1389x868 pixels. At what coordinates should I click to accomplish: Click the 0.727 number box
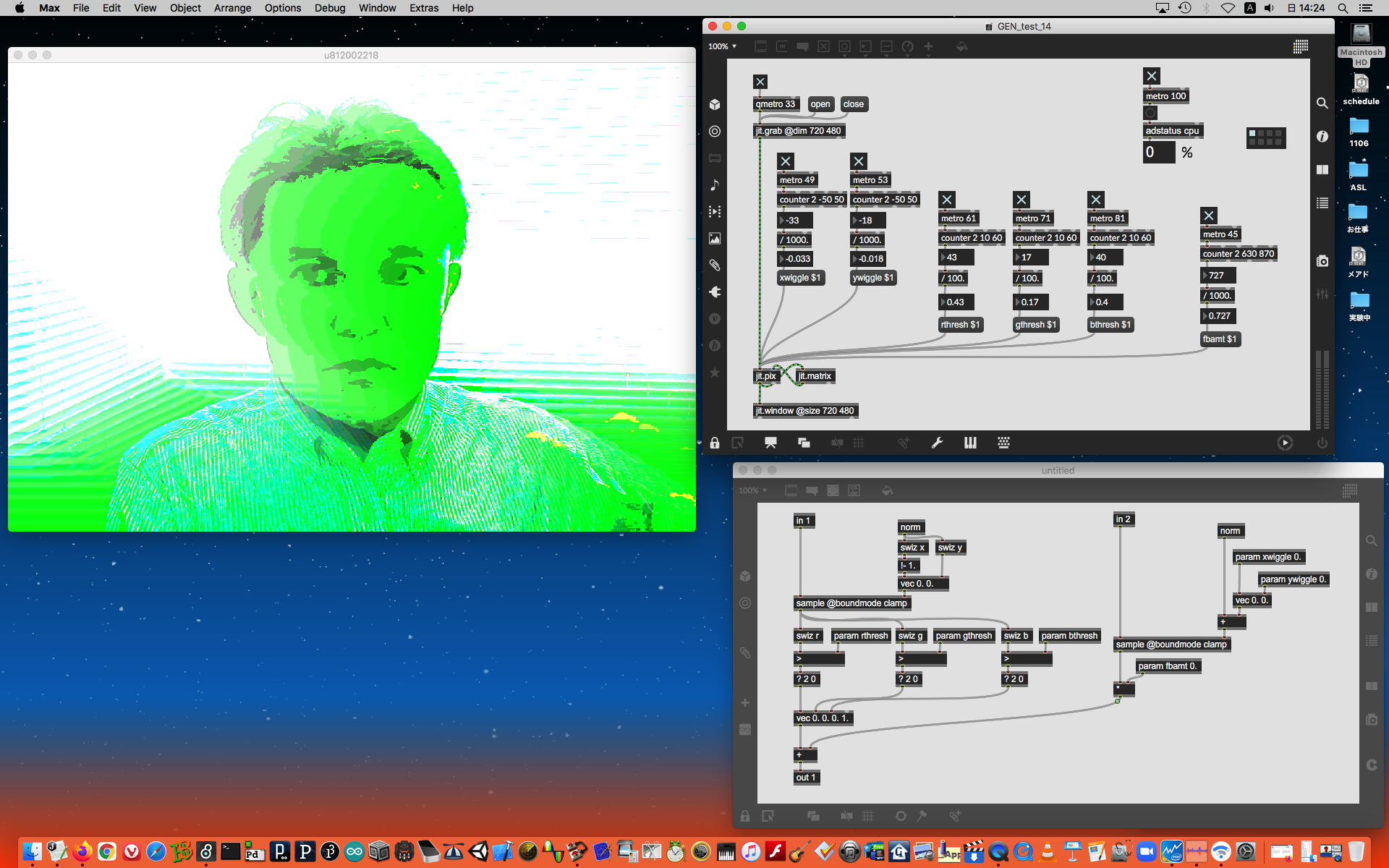click(1219, 316)
